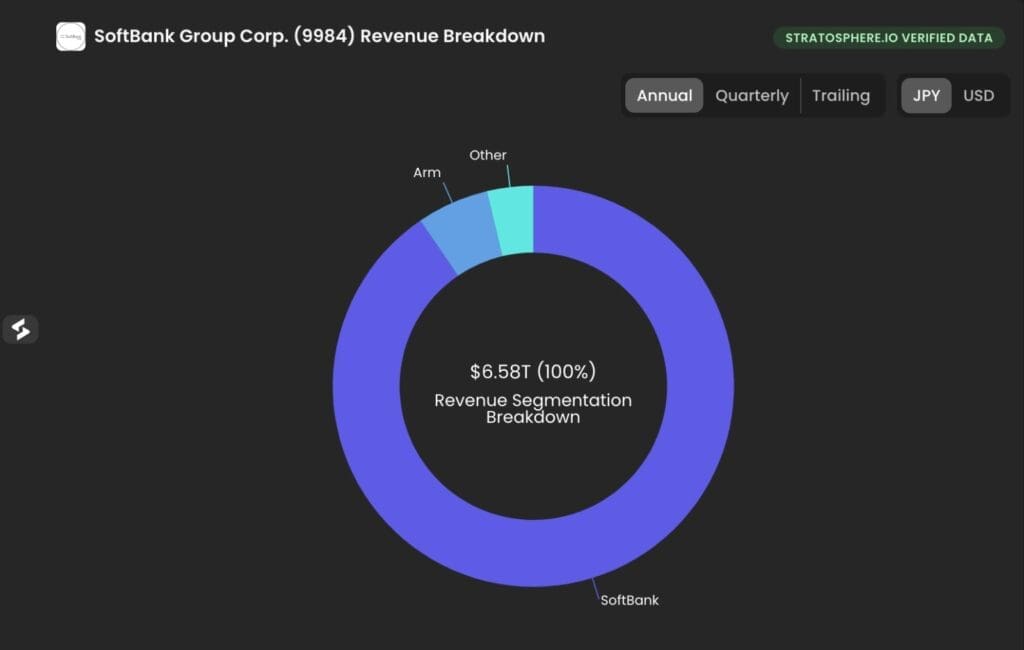Click the 'Other' chart label
Screen dimensions: 1024x650
click(x=488, y=155)
